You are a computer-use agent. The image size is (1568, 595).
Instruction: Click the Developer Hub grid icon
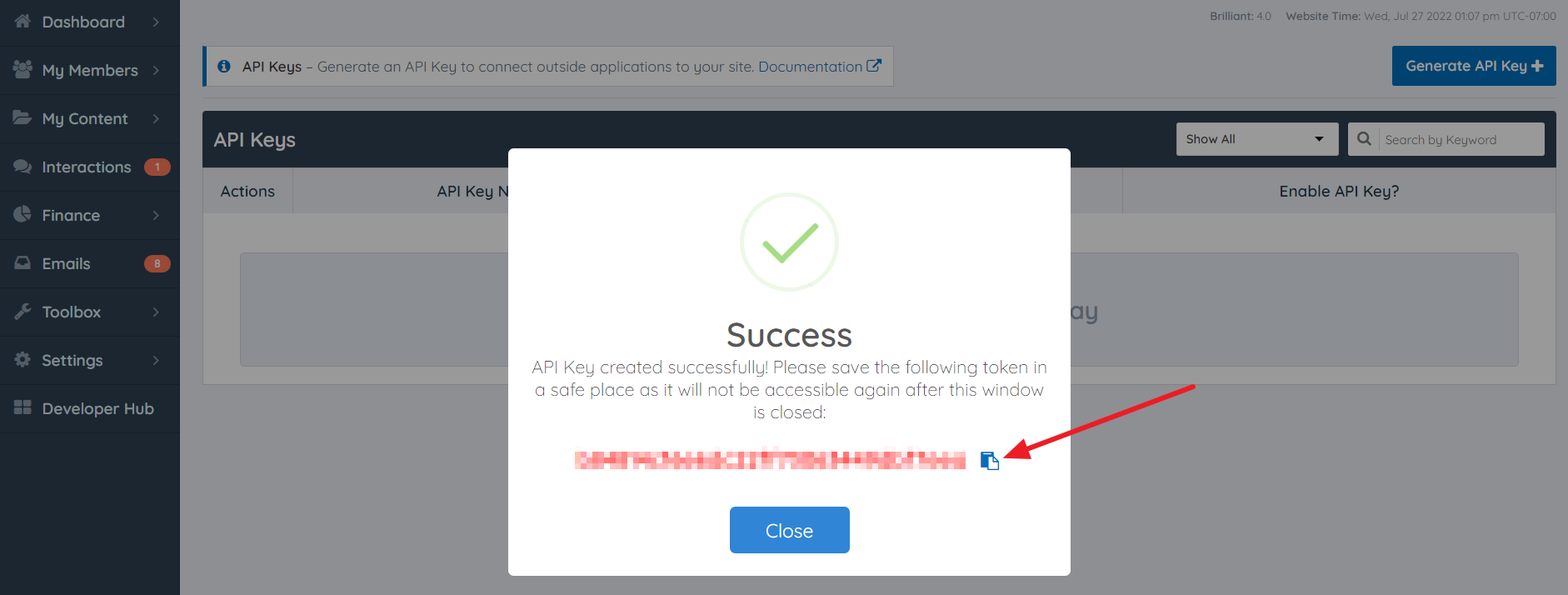(22, 407)
